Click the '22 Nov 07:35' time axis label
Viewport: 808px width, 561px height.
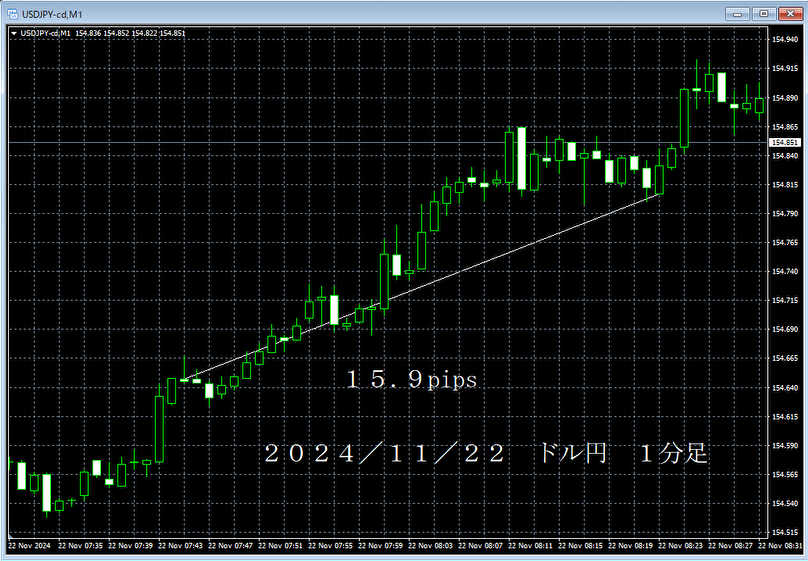(80, 546)
